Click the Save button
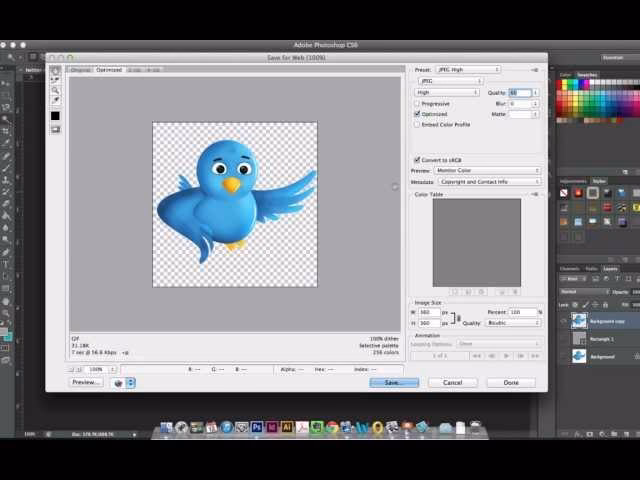 point(394,382)
